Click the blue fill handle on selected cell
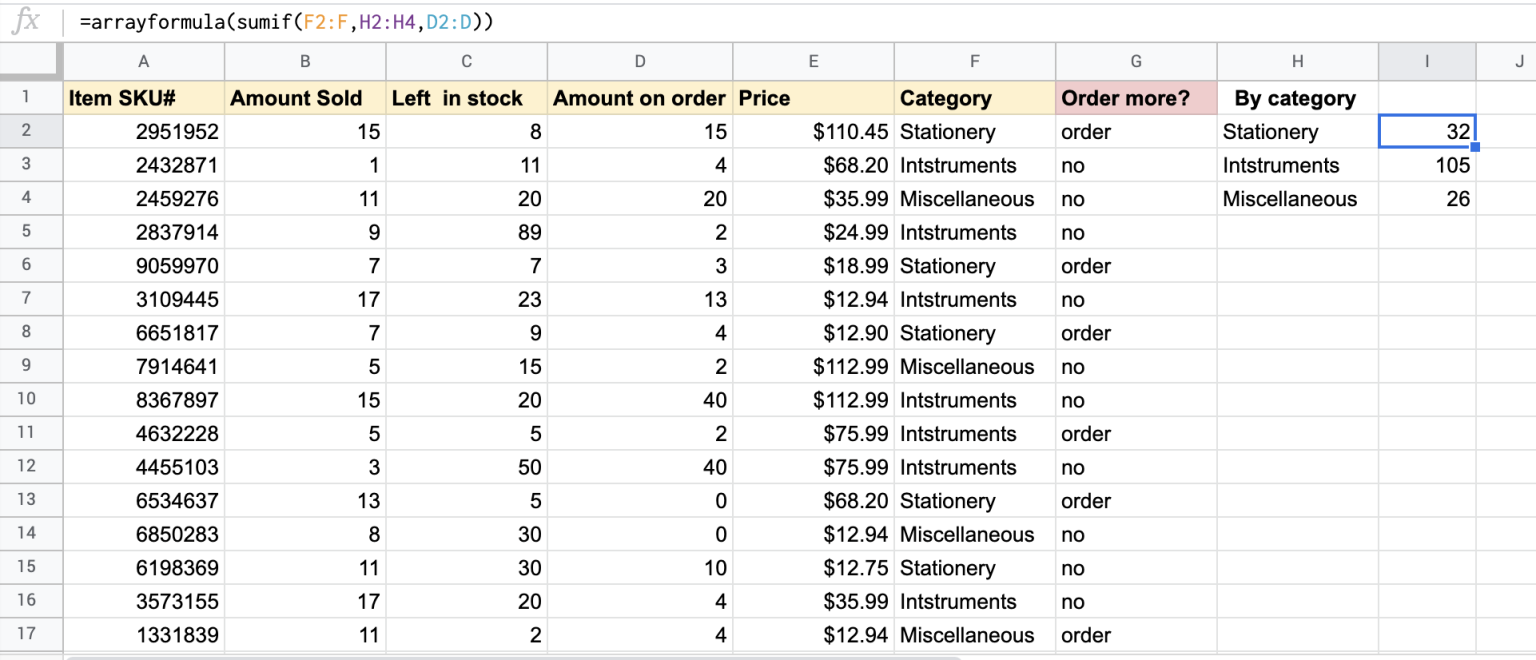 [1474, 147]
